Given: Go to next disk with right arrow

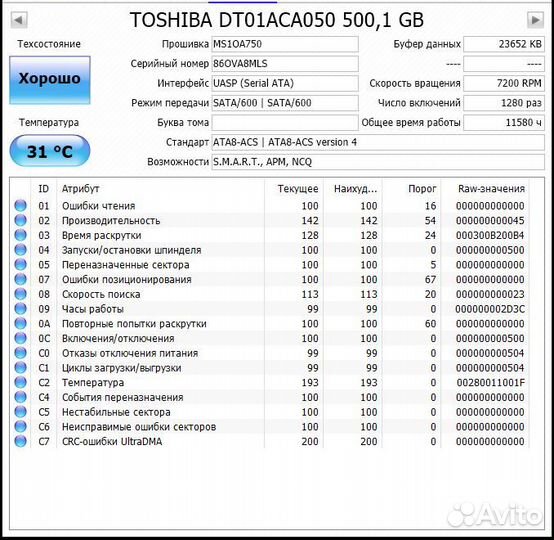Looking at the screenshot, I should click(x=535, y=19).
